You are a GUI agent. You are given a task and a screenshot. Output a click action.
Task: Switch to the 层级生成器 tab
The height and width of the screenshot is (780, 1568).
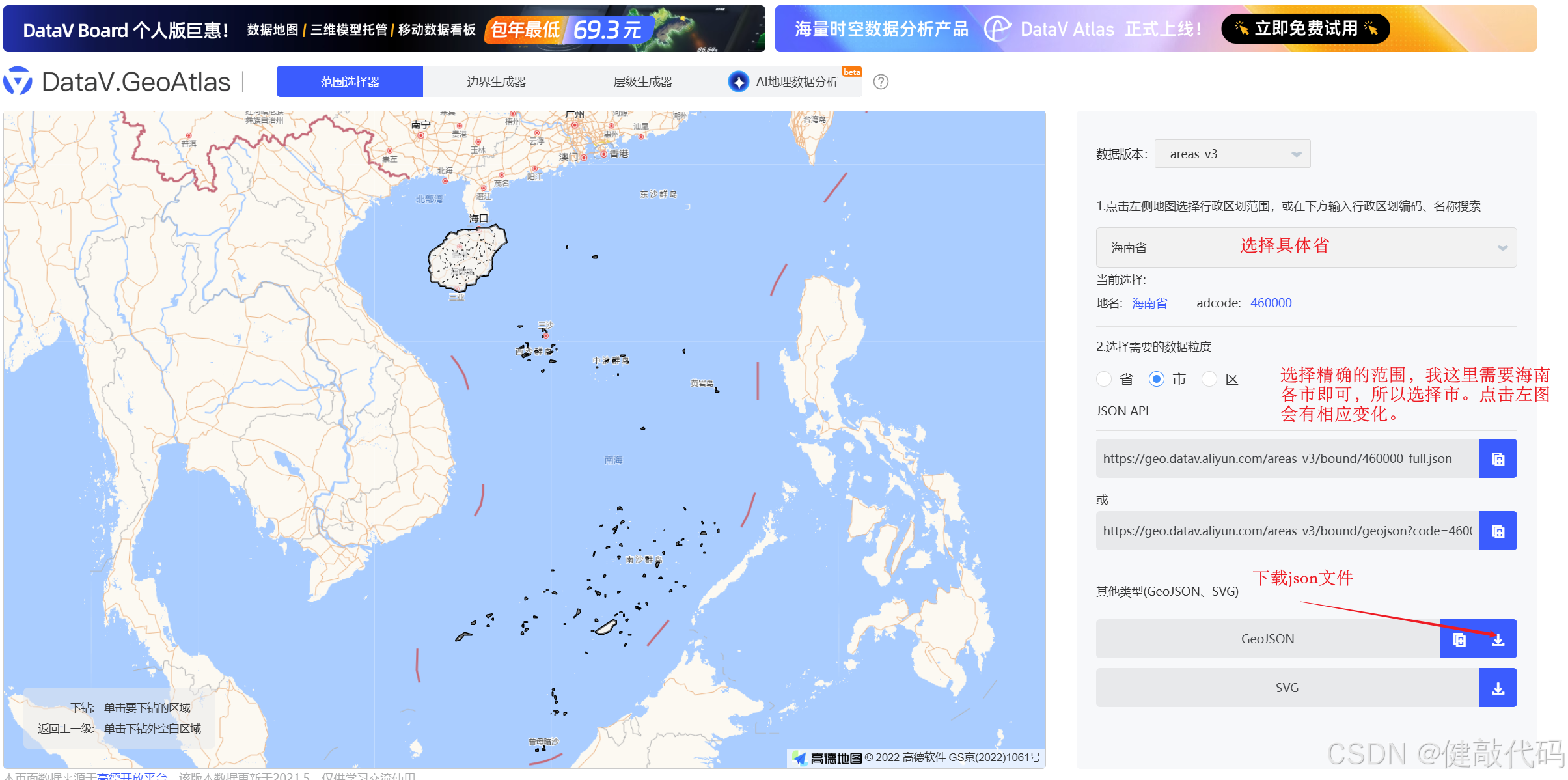(x=642, y=81)
